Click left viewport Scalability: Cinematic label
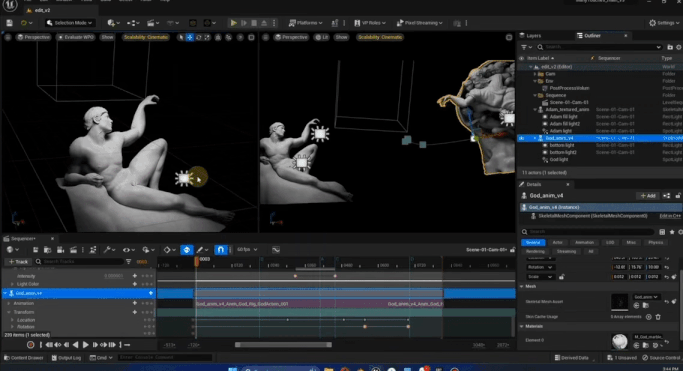The image size is (683, 371). (146, 37)
